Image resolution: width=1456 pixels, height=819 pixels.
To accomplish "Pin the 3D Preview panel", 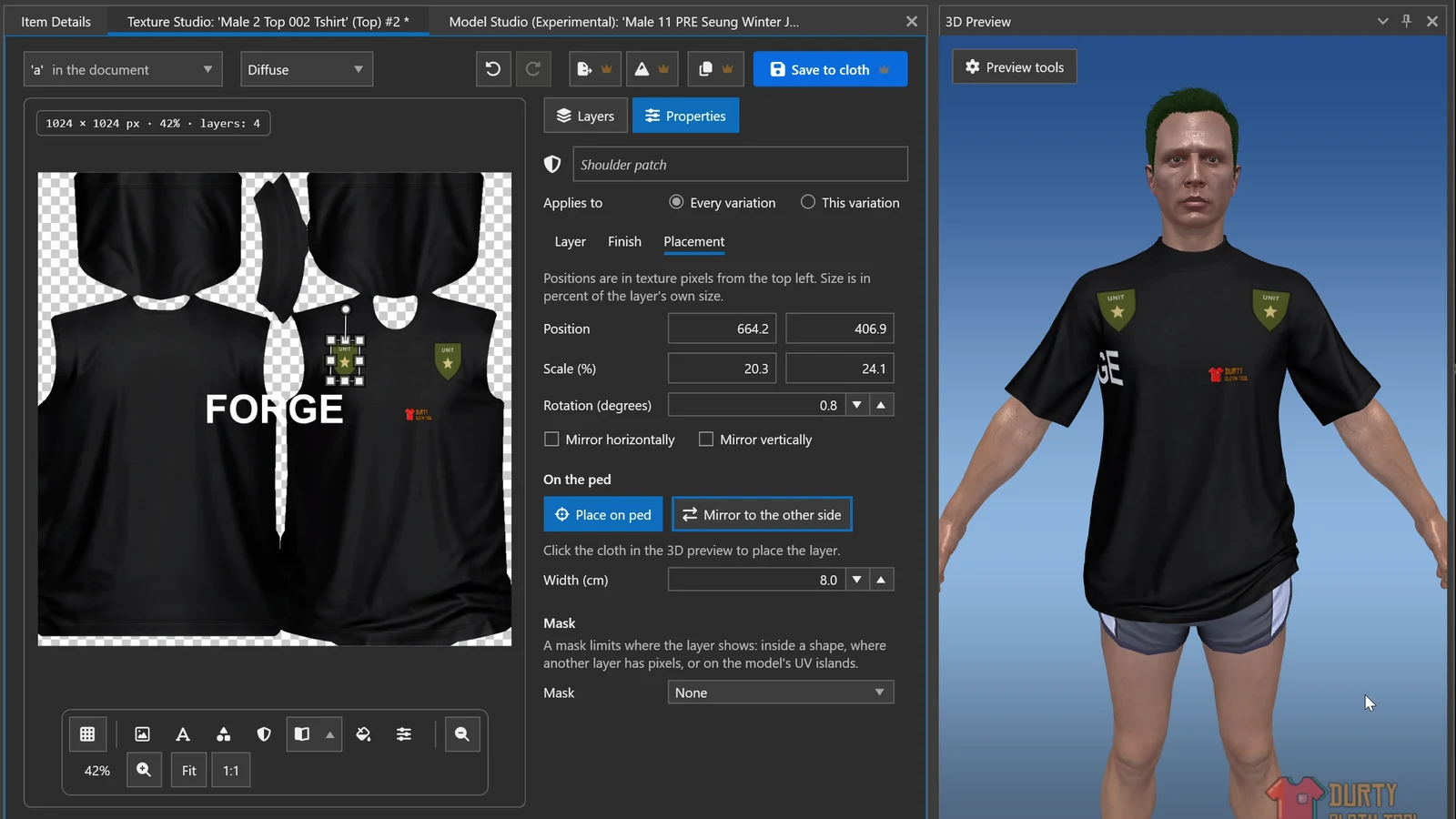I will pyautogui.click(x=1406, y=21).
